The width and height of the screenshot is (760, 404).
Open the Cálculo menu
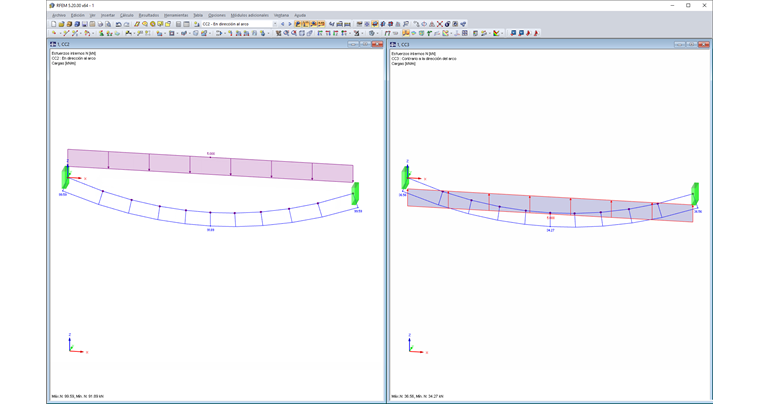pos(127,15)
